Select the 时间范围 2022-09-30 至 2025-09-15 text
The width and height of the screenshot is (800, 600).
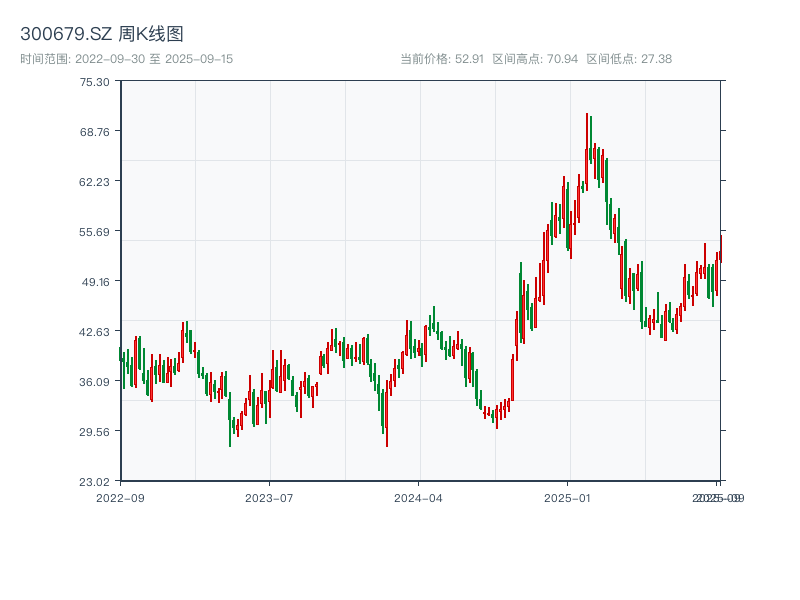(x=127, y=59)
